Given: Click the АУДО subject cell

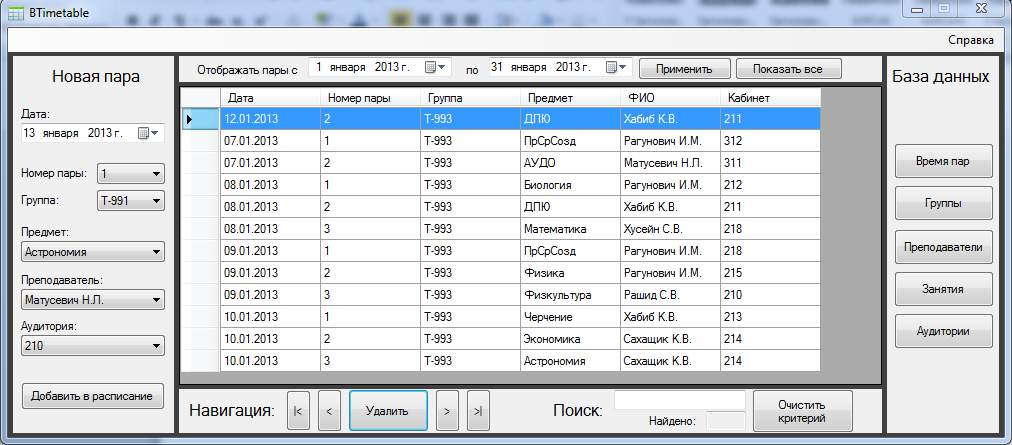Looking at the screenshot, I should click(571, 163).
